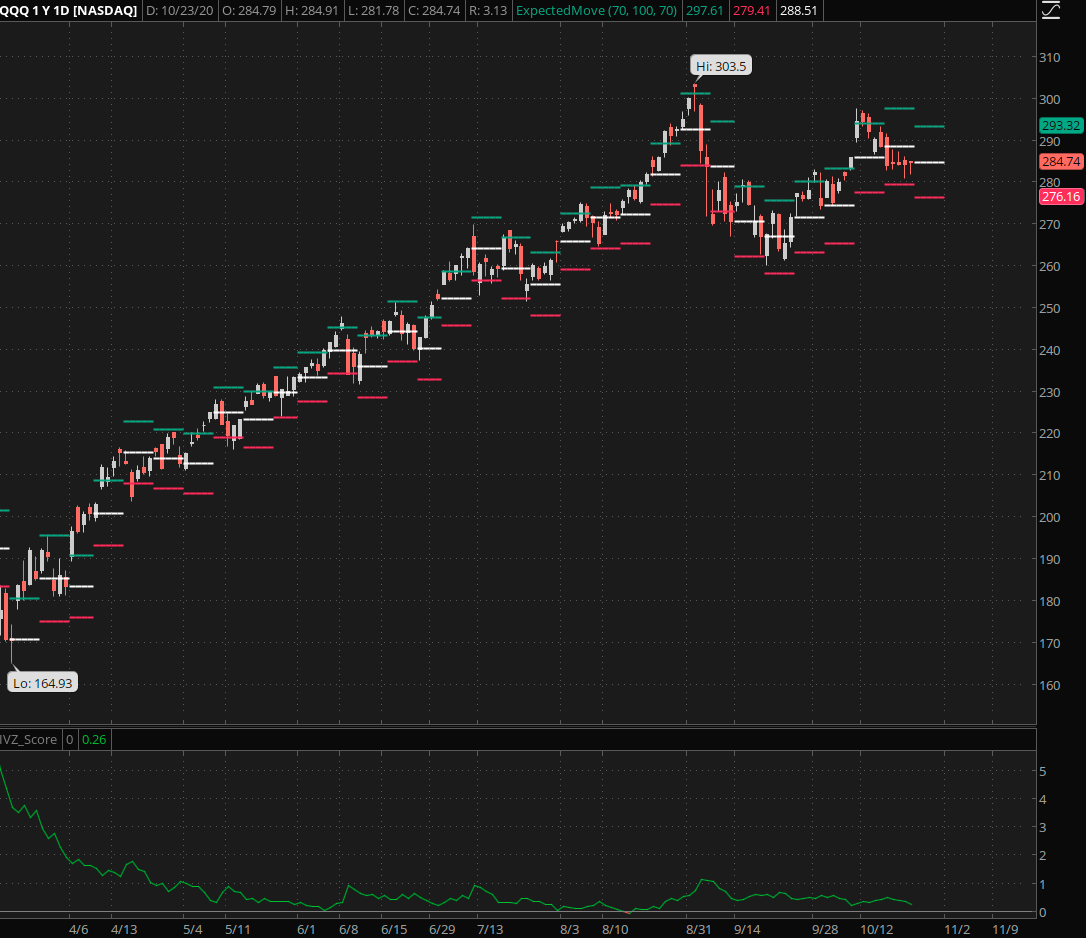Click the curve icon at top right of chart
This screenshot has height=938, width=1086.
(x=1051, y=10)
